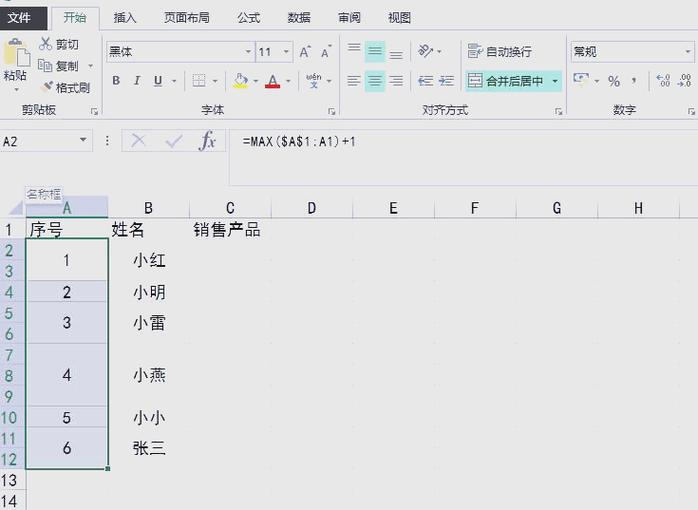Apply cell borders
Screen dimensions: 698x510
tap(199, 81)
